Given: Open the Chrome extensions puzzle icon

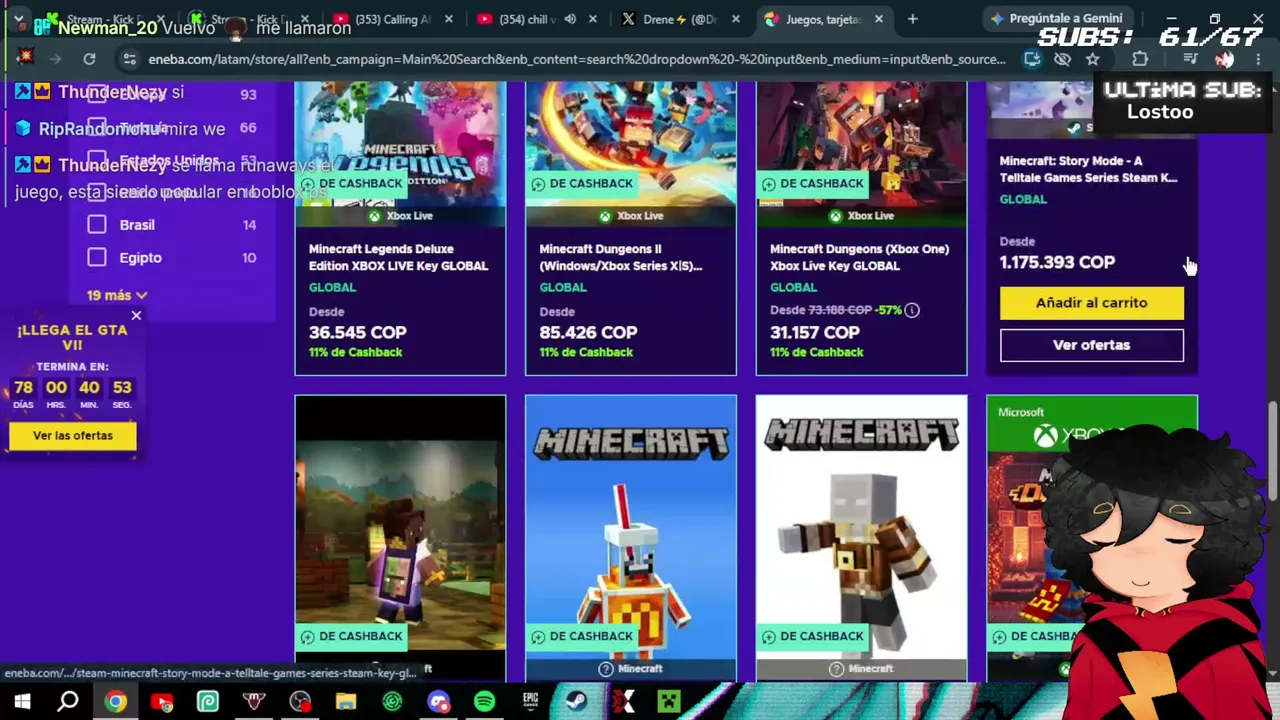Looking at the screenshot, I should click(x=1140, y=59).
